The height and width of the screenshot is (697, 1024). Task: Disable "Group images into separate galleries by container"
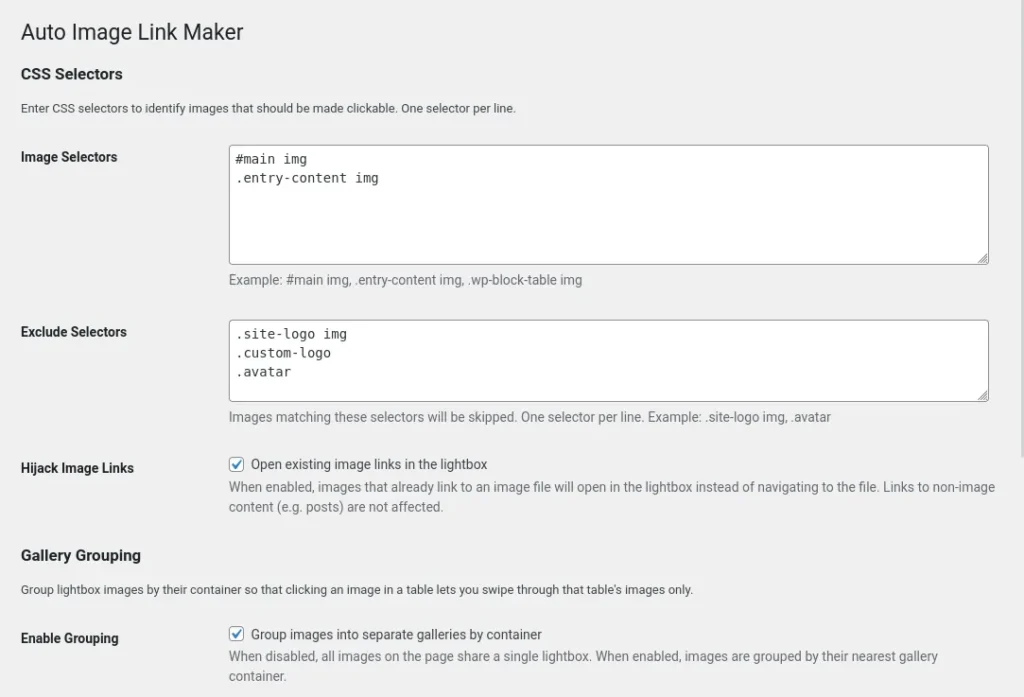coord(237,634)
